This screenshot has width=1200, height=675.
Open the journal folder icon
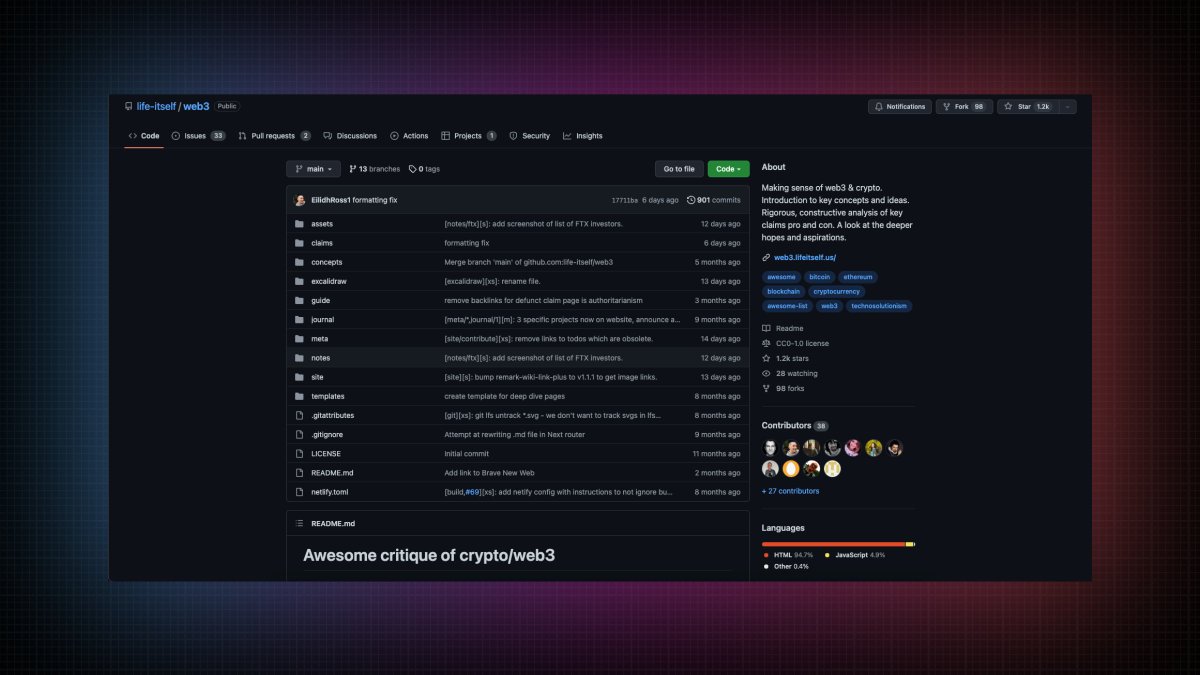299,320
